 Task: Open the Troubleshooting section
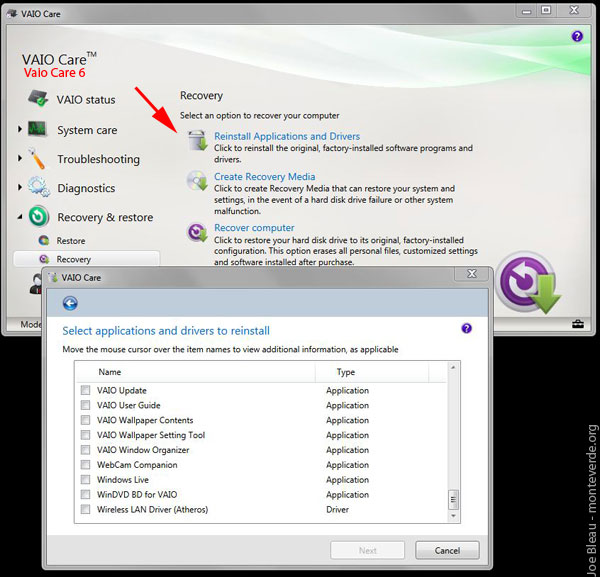coord(98,159)
